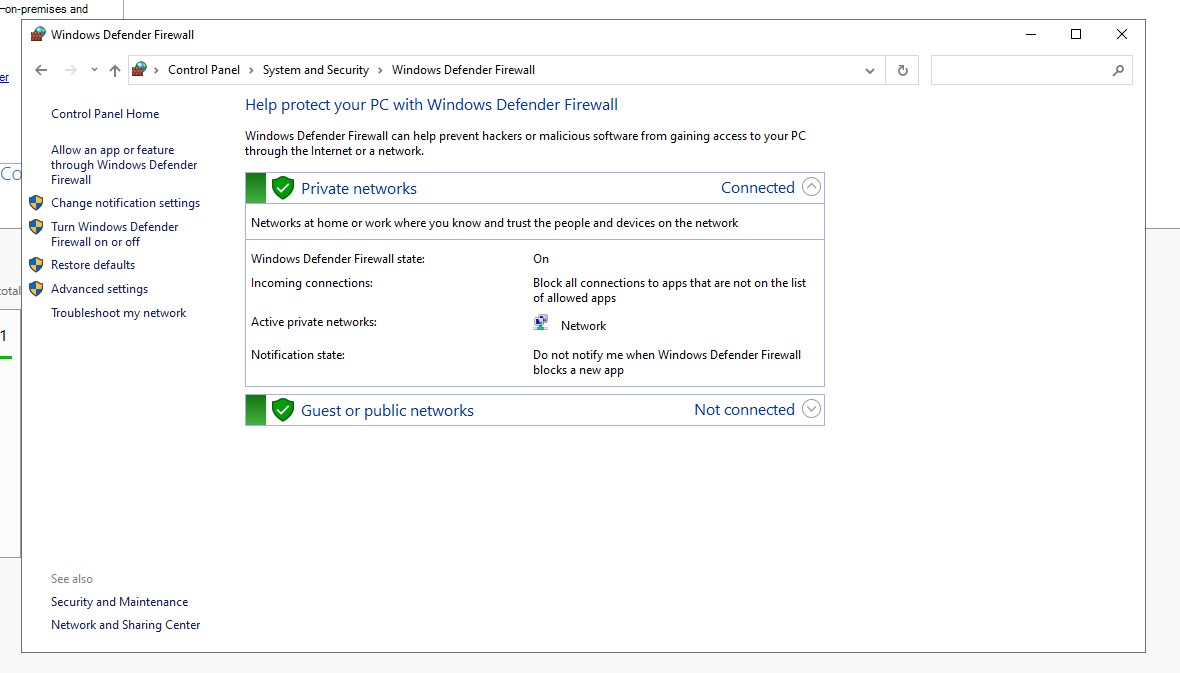The width and height of the screenshot is (1180, 673).
Task: Open Turn Windows Defender Firewall on or off
Action: [x=114, y=234]
